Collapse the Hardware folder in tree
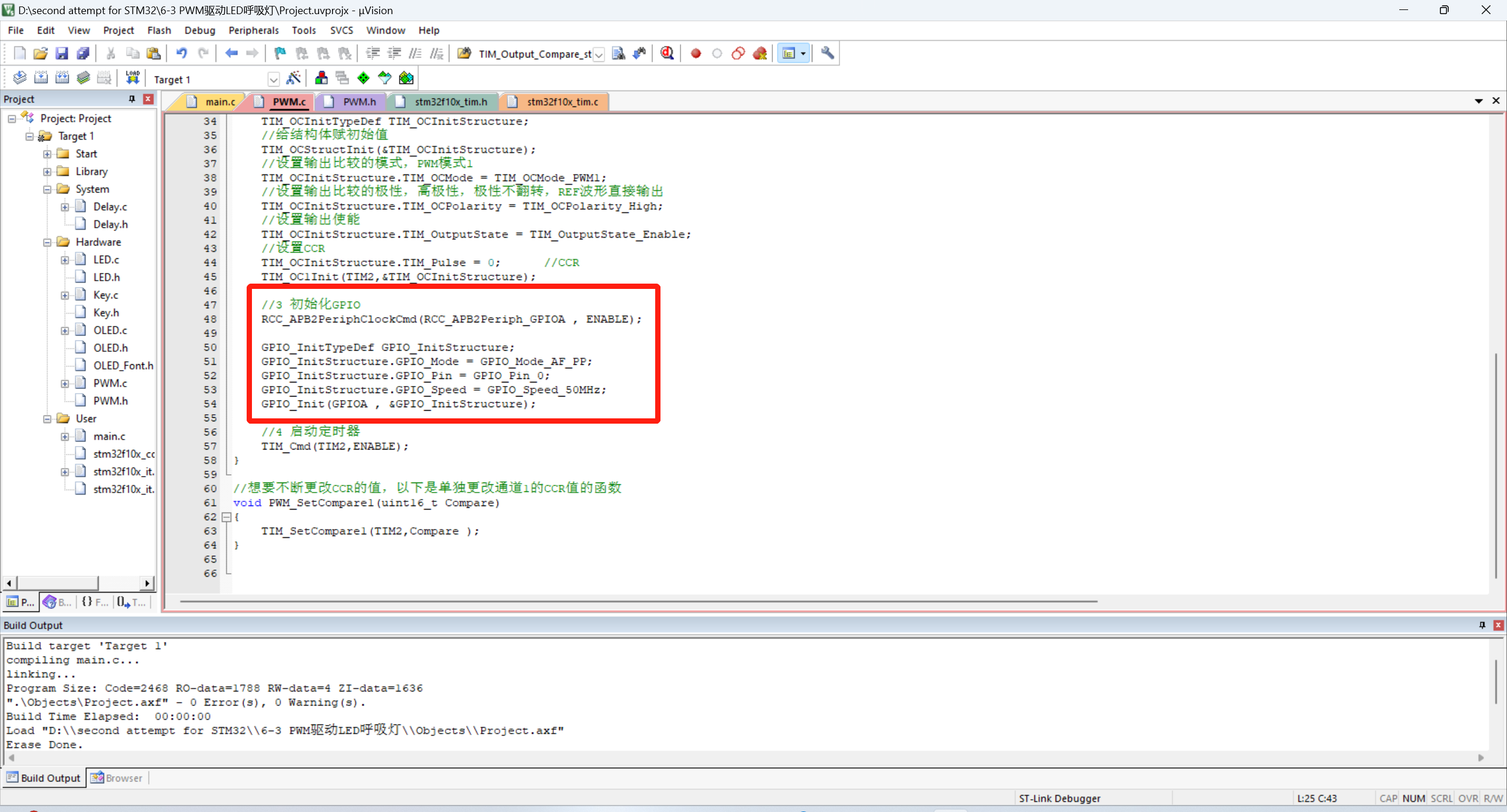Screen dimensions: 1507x812 pyautogui.click(x=47, y=242)
